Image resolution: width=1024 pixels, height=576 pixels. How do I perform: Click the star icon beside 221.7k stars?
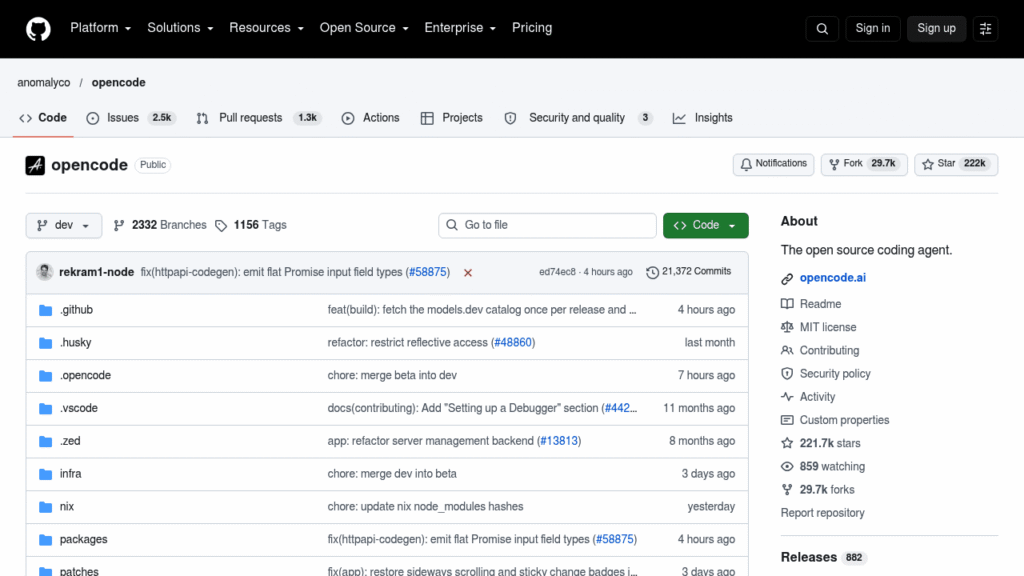(787, 443)
